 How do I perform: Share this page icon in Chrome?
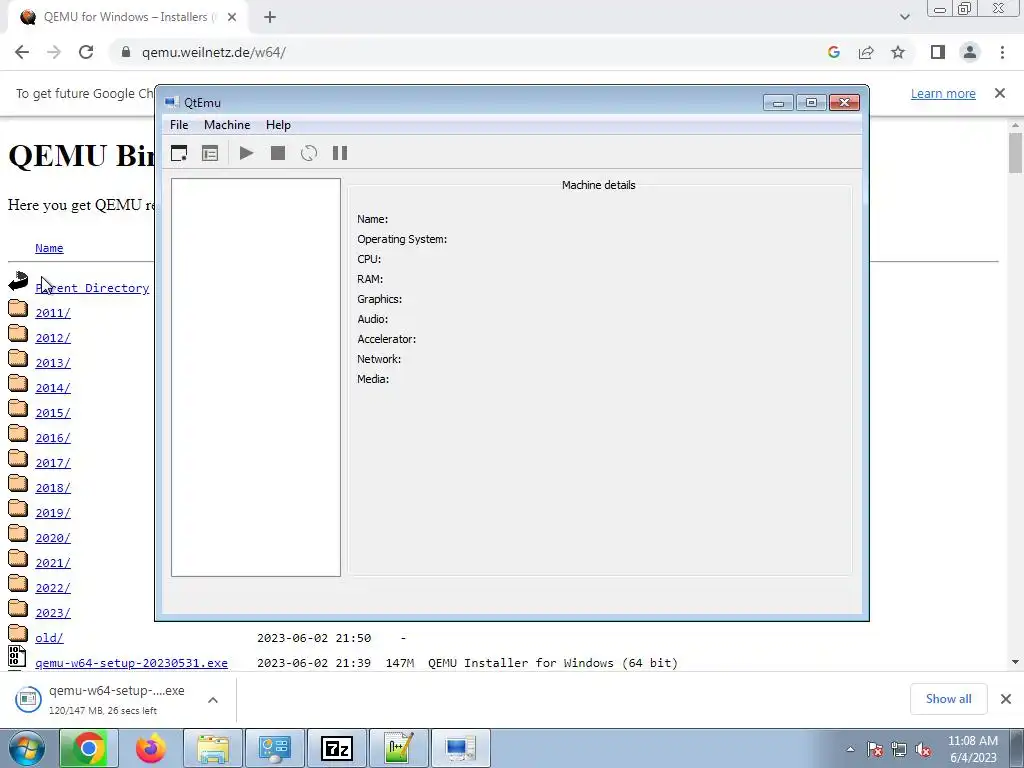click(x=866, y=52)
